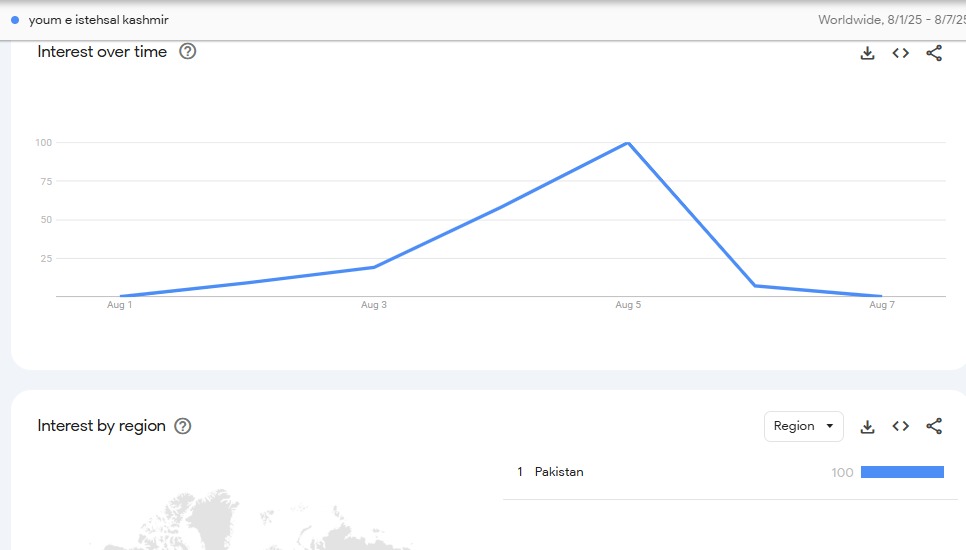966x550 pixels.
Task: Download the Interest by region data
Action: [867, 426]
